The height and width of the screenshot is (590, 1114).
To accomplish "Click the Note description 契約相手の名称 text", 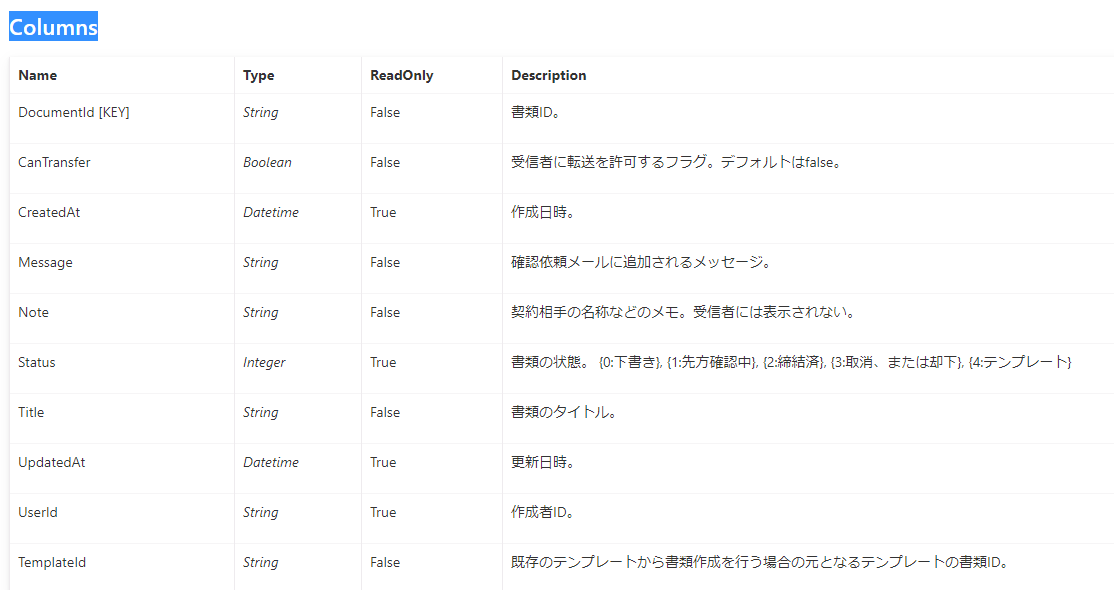I will [683, 312].
